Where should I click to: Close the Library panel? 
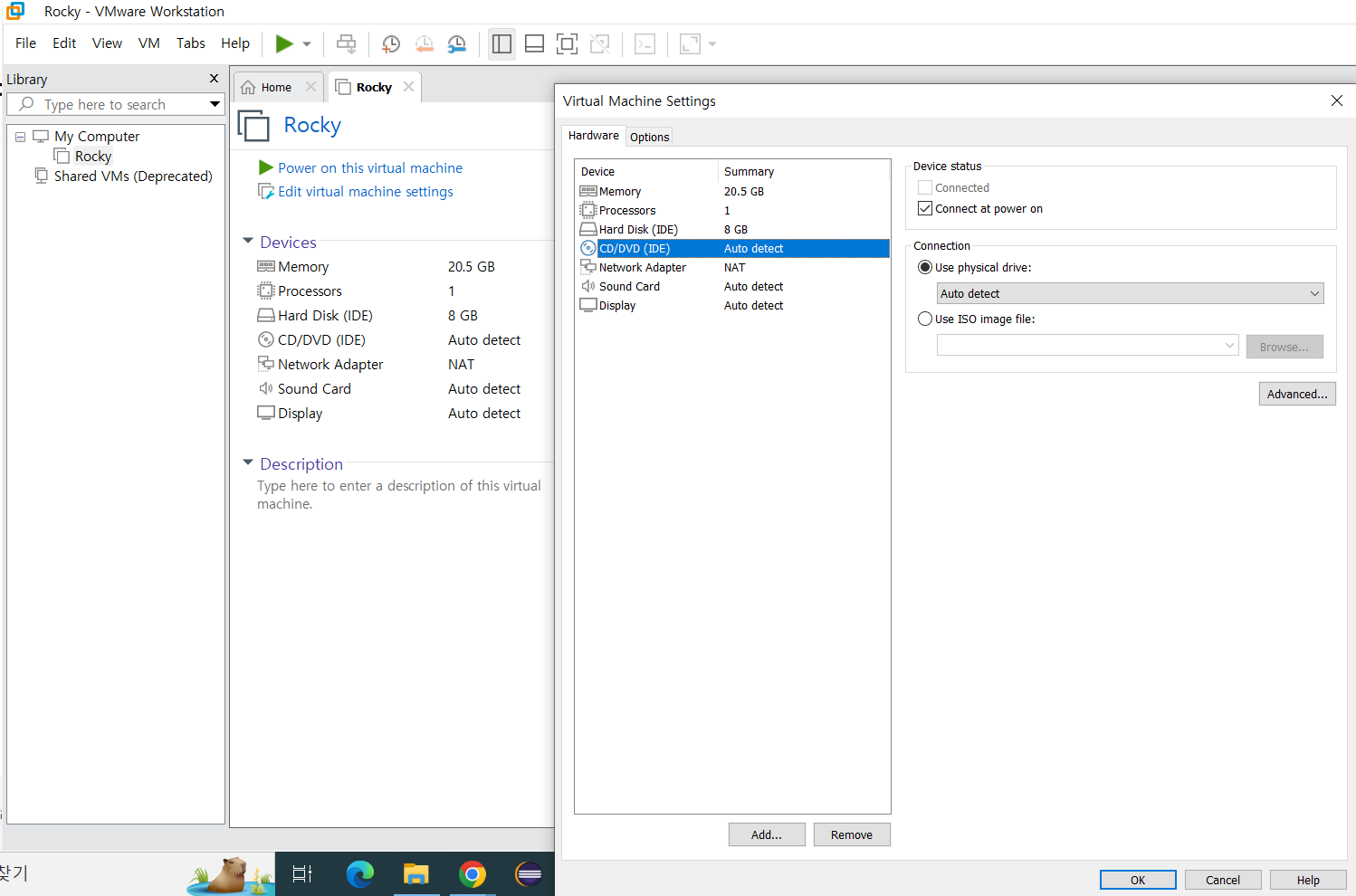[214, 79]
